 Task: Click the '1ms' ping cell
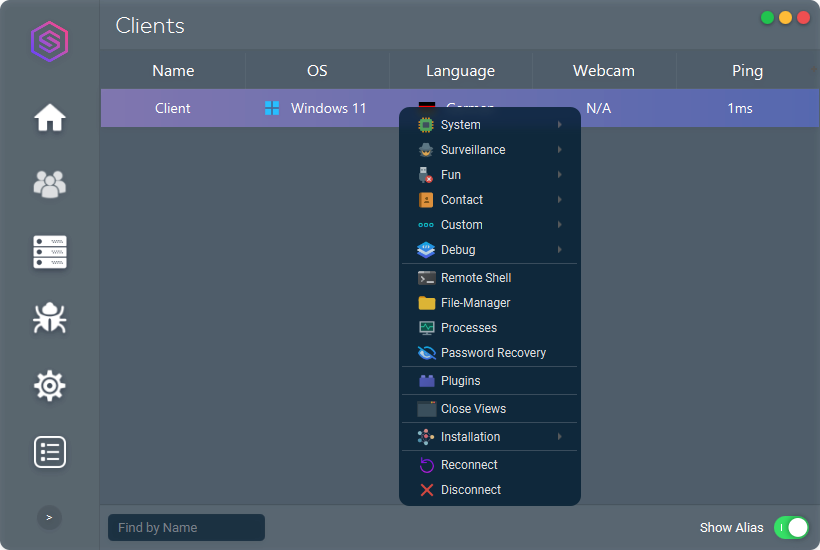740,108
